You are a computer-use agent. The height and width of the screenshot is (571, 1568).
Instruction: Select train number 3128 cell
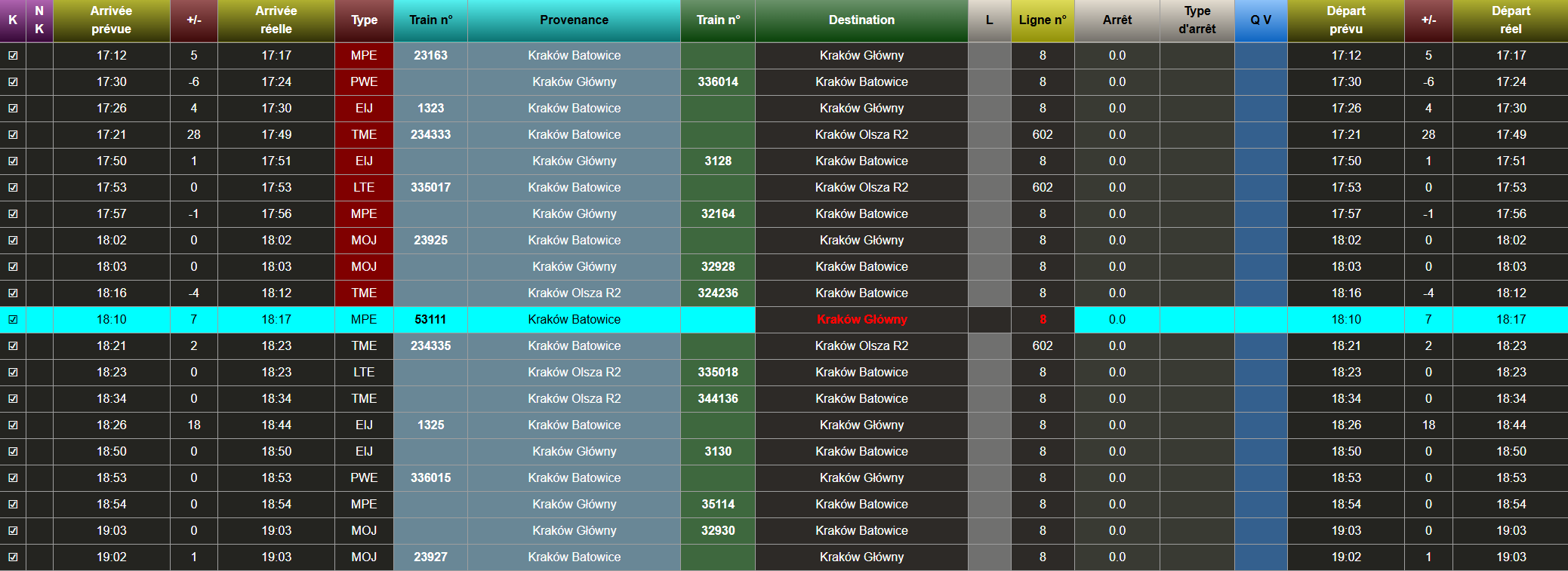(x=718, y=161)
